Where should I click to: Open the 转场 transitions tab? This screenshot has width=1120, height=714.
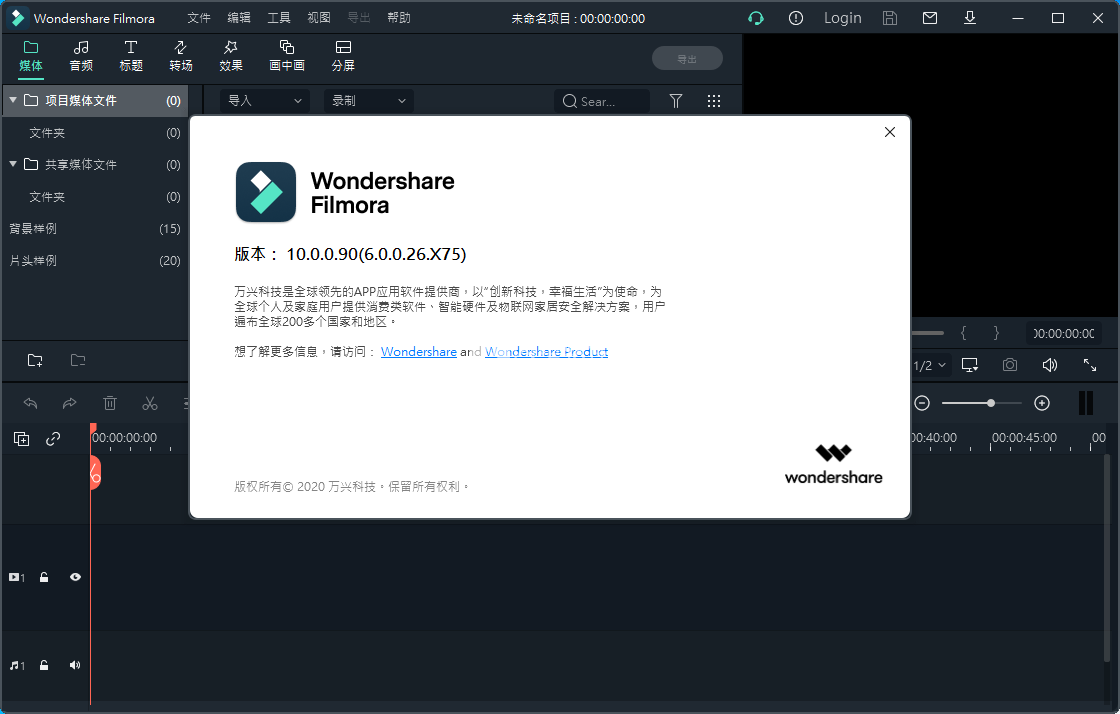pos(181,56)
